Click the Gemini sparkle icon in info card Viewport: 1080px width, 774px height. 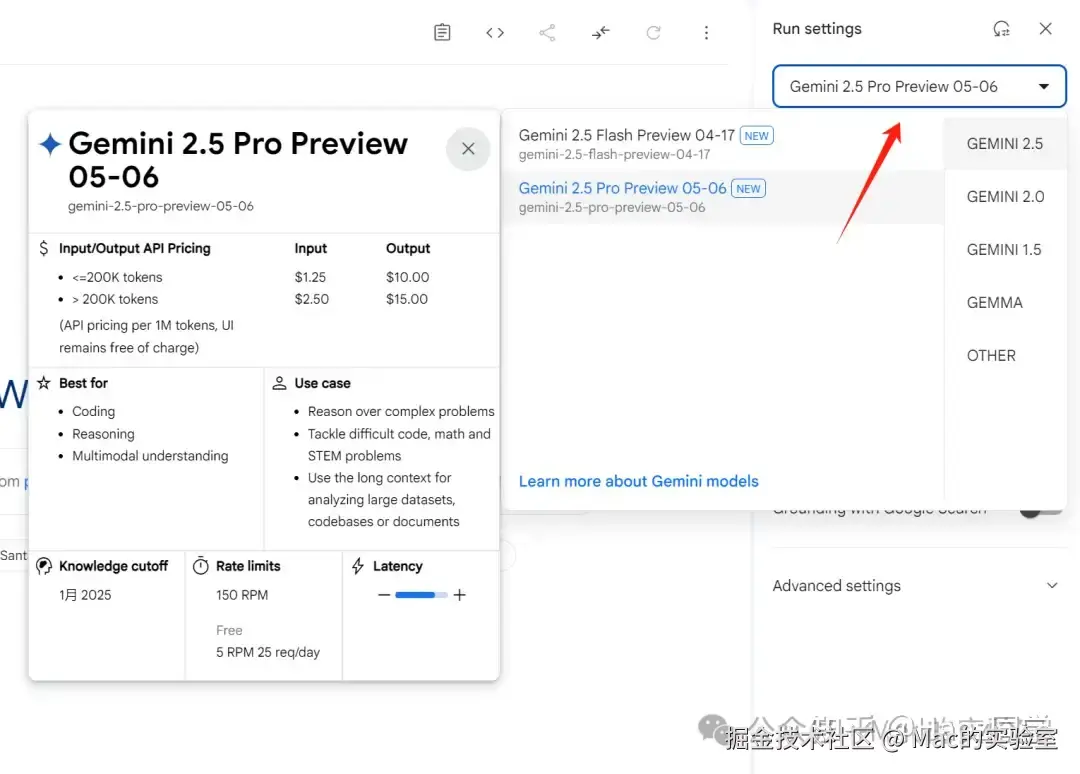coord(50,144)
